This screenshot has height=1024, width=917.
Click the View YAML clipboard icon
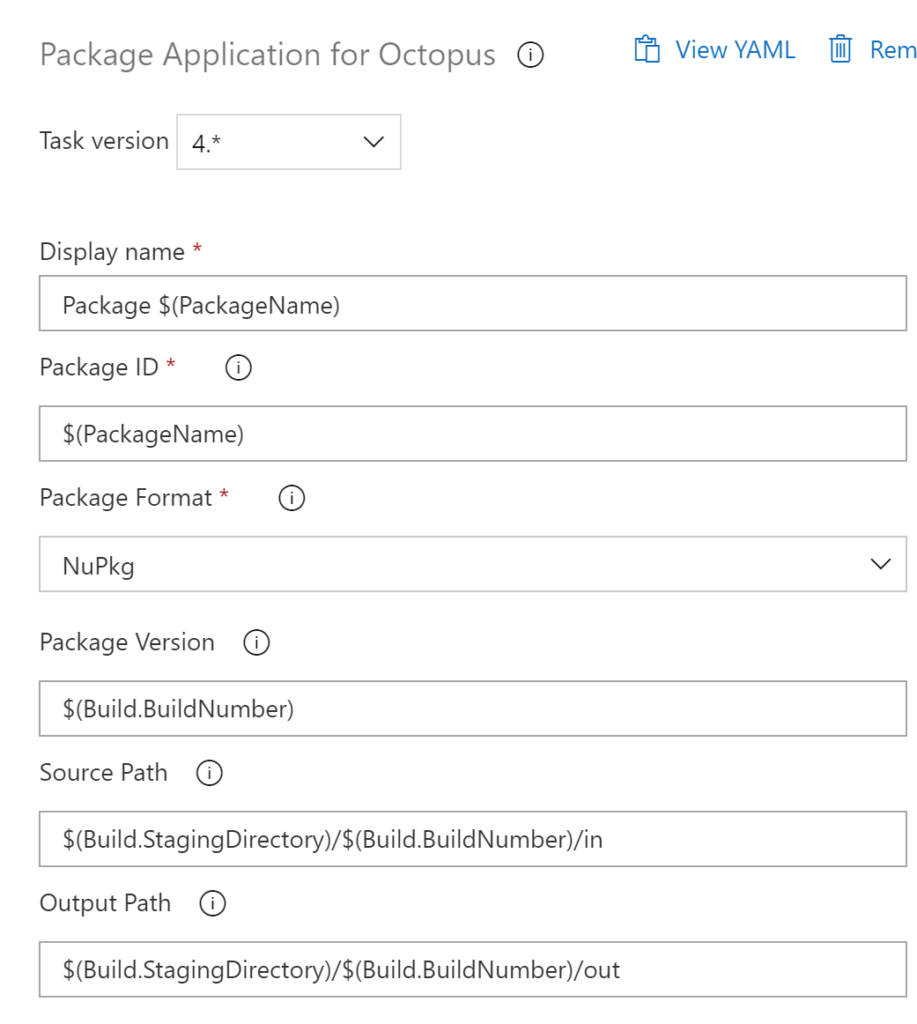coord(647,50)
